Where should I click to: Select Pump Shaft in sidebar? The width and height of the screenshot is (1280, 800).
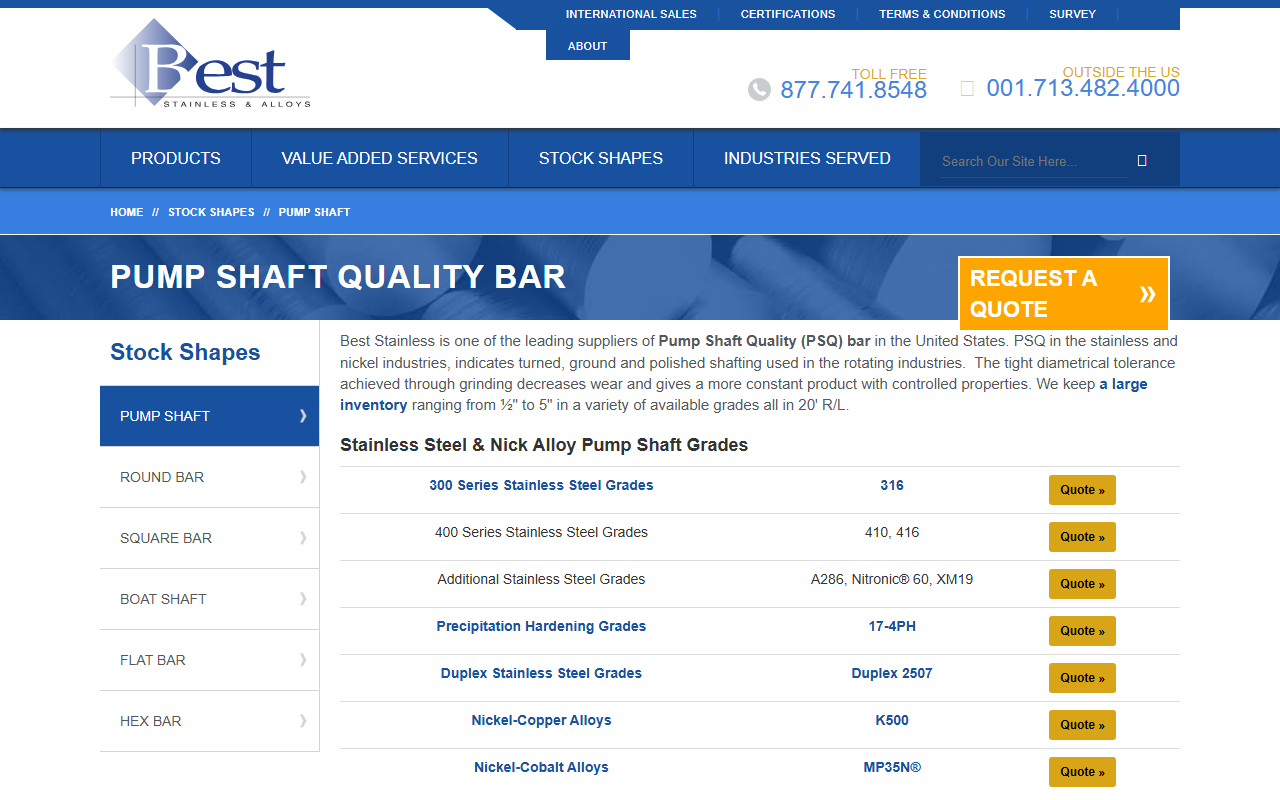(209, 416)
